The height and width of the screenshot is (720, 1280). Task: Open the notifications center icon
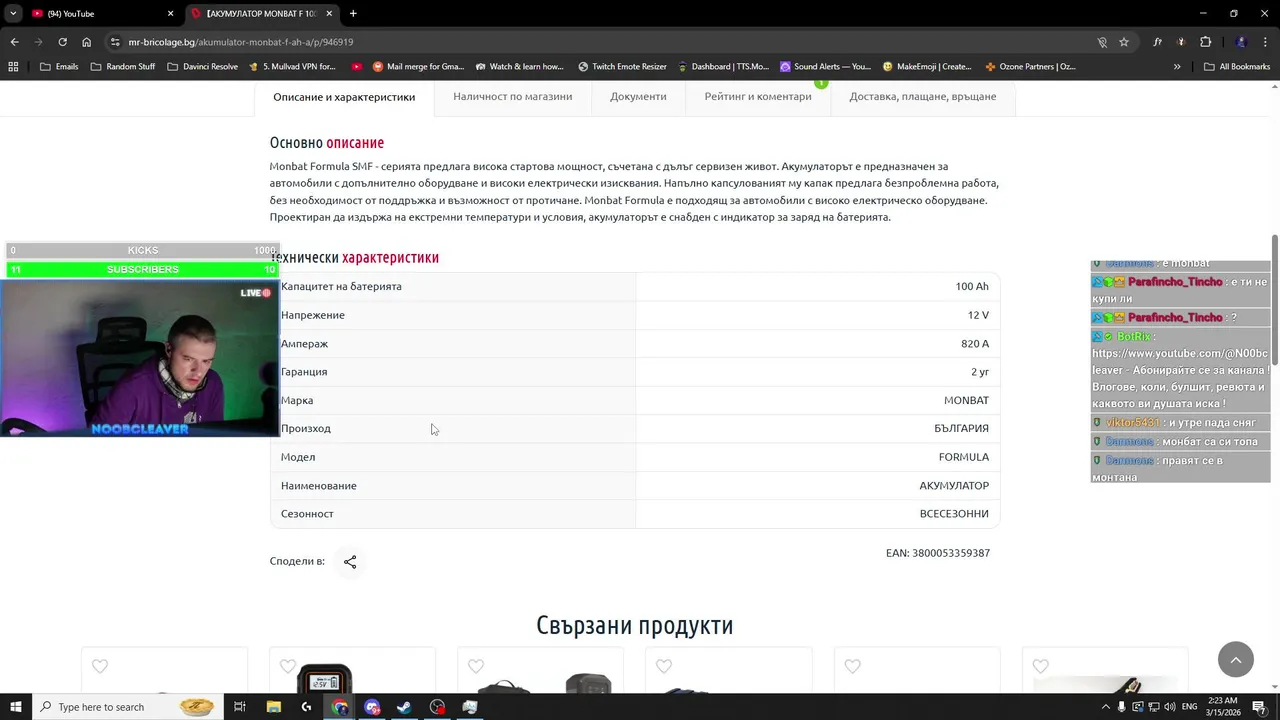point(1259,707)
